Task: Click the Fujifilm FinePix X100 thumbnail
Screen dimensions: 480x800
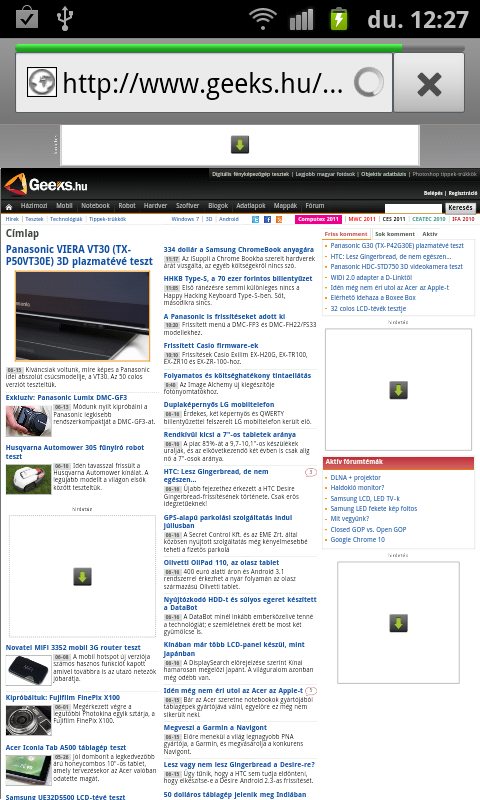Action: (29, 720)
